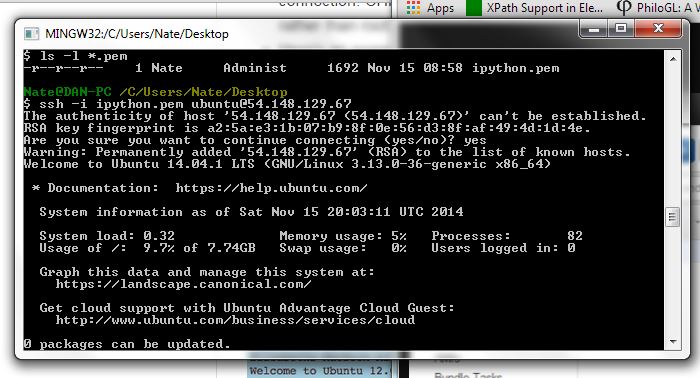This screenshot has height=378, width=700.
Task: Click 'Warning: Permanently added' line
Action: click(x=327, y=152)
